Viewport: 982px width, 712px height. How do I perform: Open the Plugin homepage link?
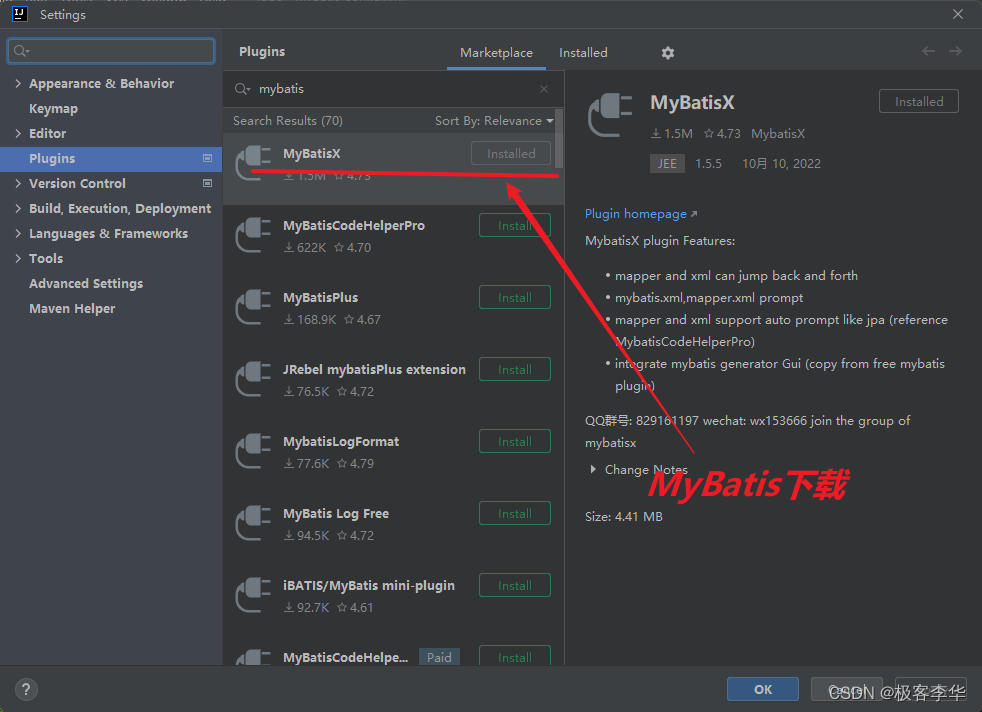pyautogui.click(x=641, y=214)
